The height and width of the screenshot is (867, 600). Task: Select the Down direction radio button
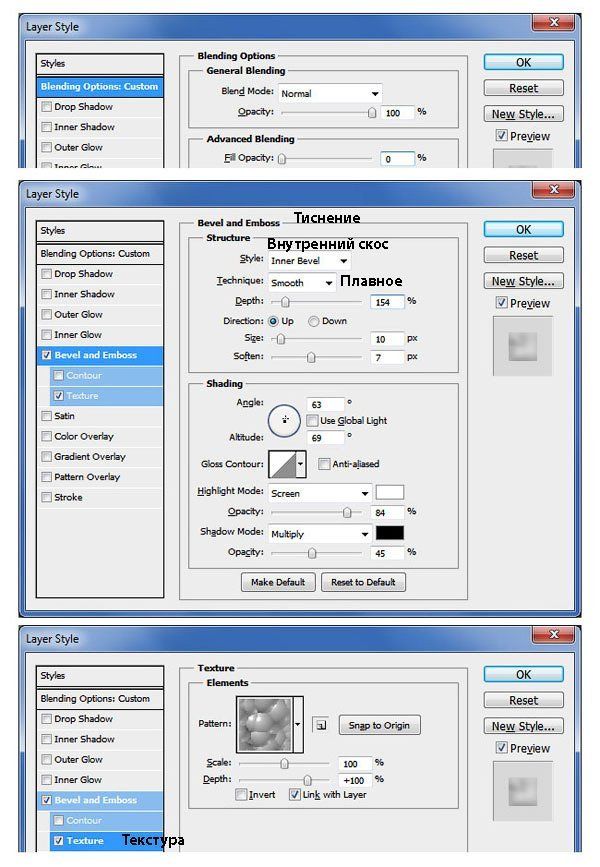314,321
